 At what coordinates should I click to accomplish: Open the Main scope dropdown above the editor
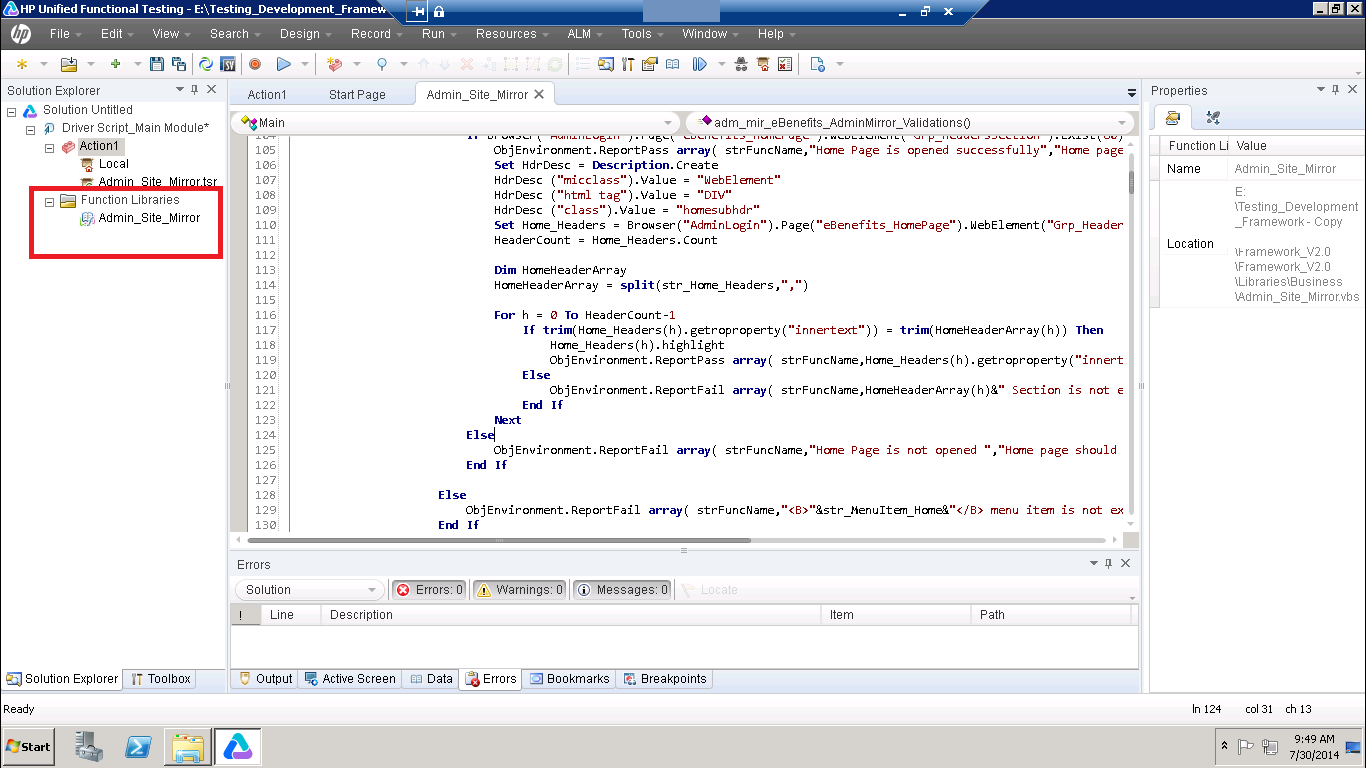[x=668, y=122]
